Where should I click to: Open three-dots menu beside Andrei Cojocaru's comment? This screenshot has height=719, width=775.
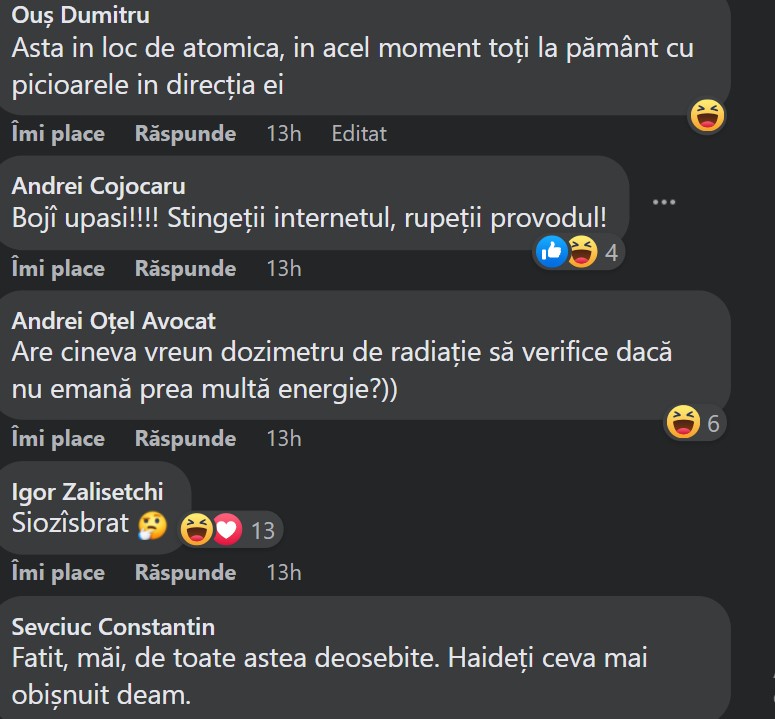point(664,203)
